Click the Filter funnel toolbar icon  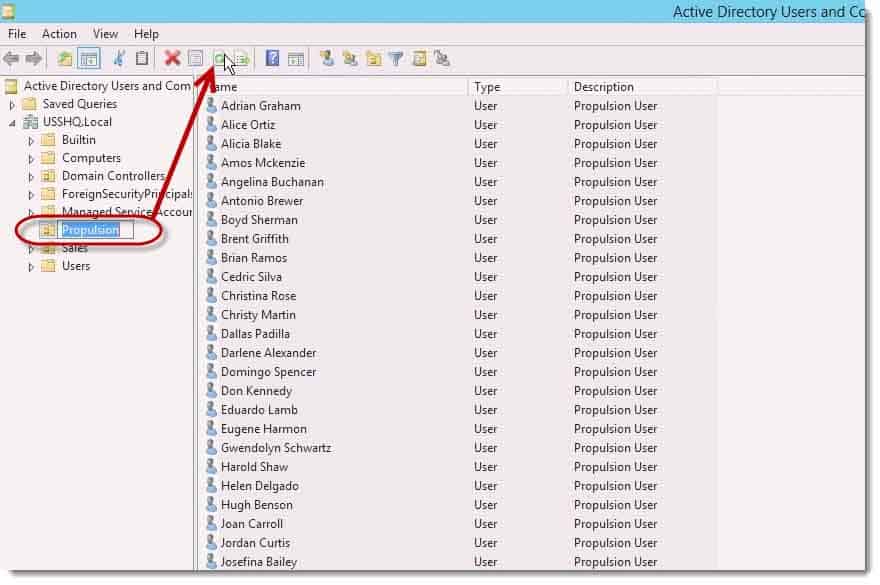tap(396, 58)
